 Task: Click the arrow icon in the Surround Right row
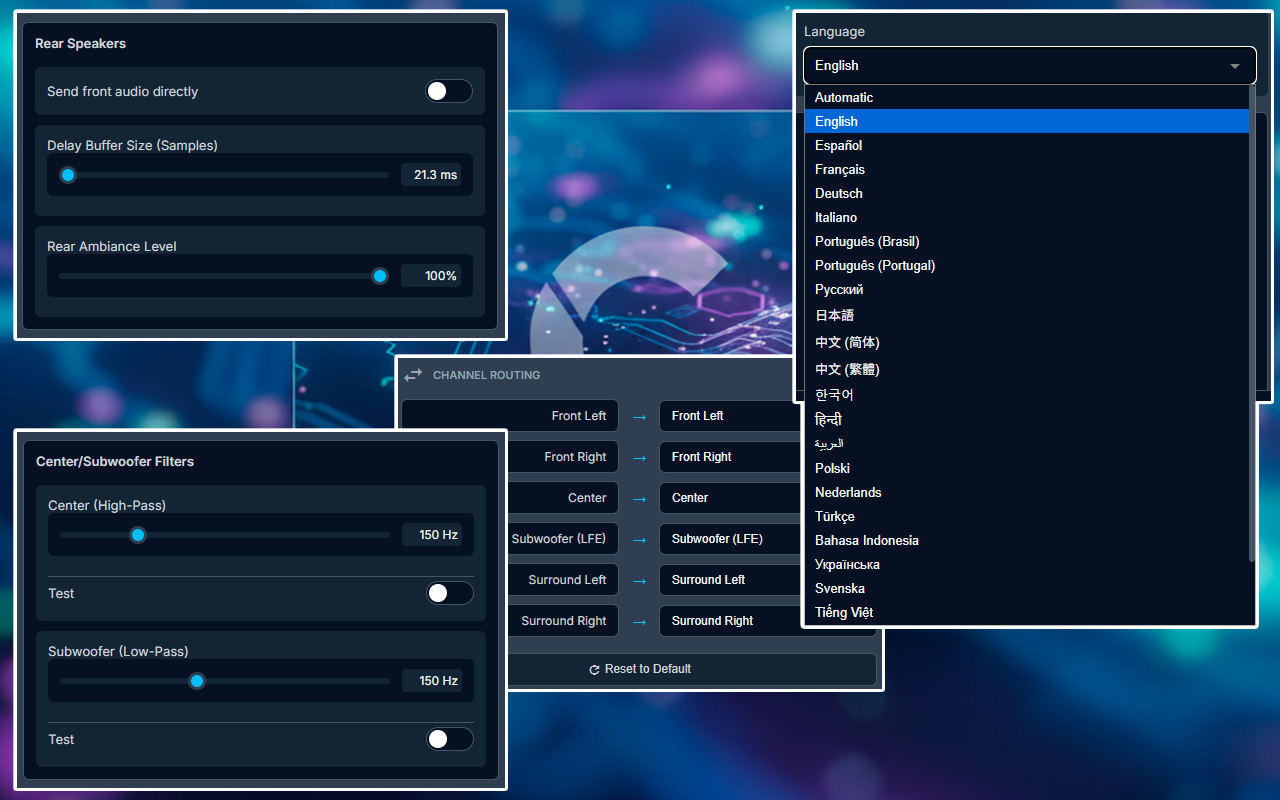pyautogui.click(x=639, y=621)
